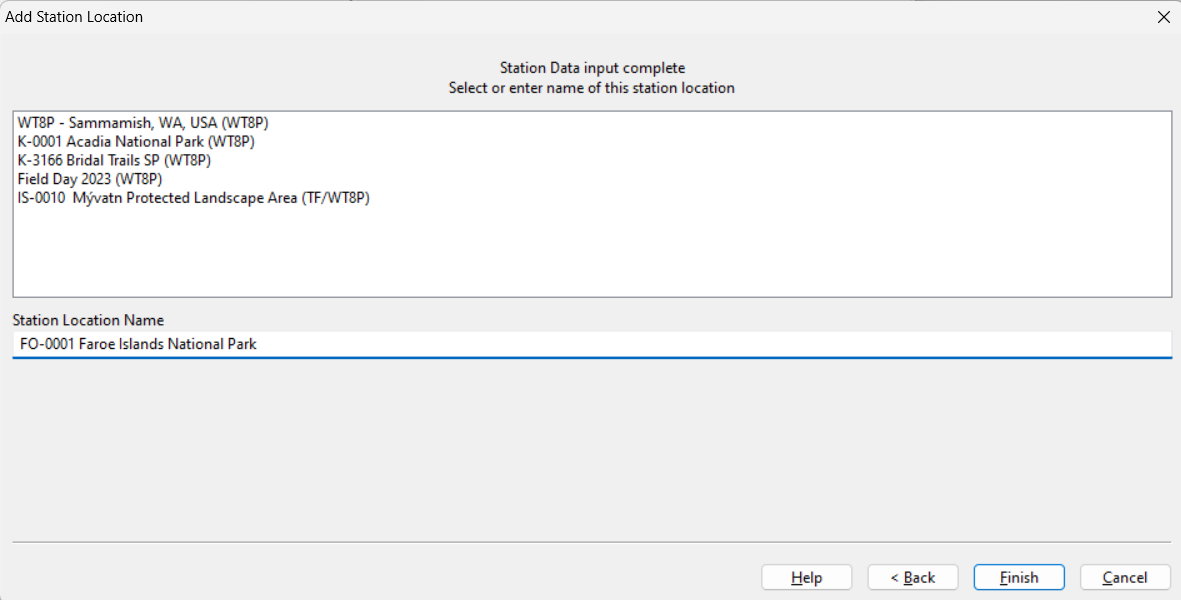Screen dimensions: 1181x600
Task: Cancel adding the station location
Action: pos(1124,578)
